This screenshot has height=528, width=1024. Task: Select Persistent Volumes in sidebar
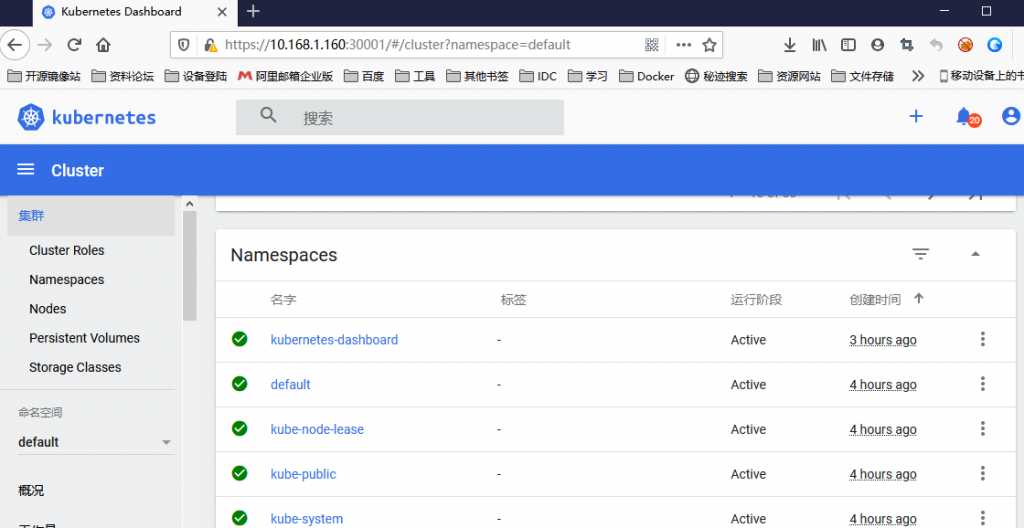pos(84,338)
